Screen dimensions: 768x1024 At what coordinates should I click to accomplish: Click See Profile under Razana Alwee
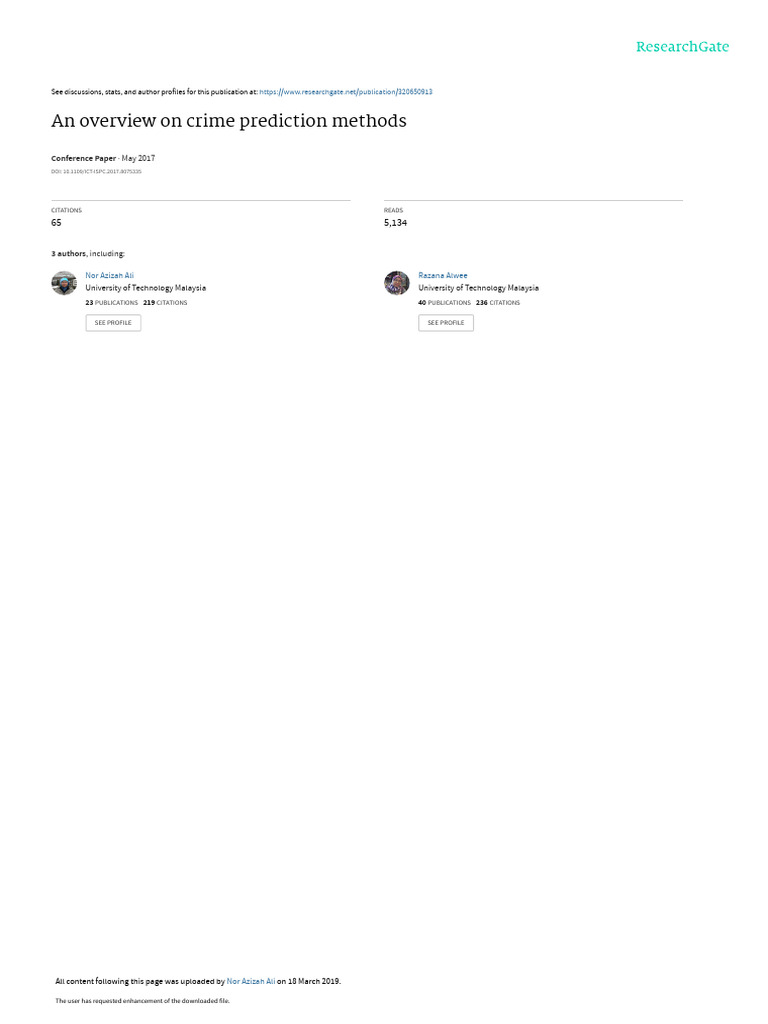pos(446,323)
